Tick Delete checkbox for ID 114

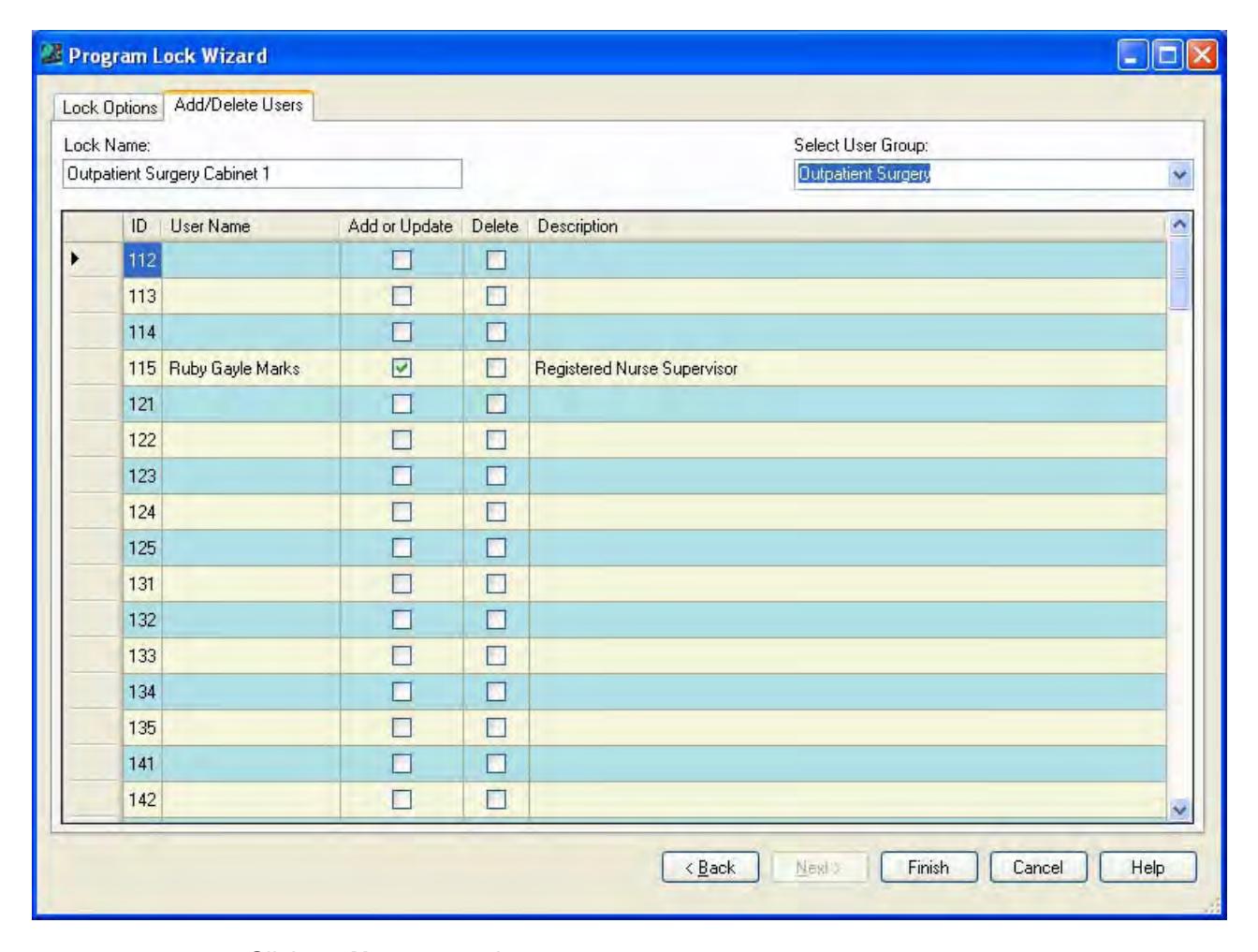click(x=496, y=332)
